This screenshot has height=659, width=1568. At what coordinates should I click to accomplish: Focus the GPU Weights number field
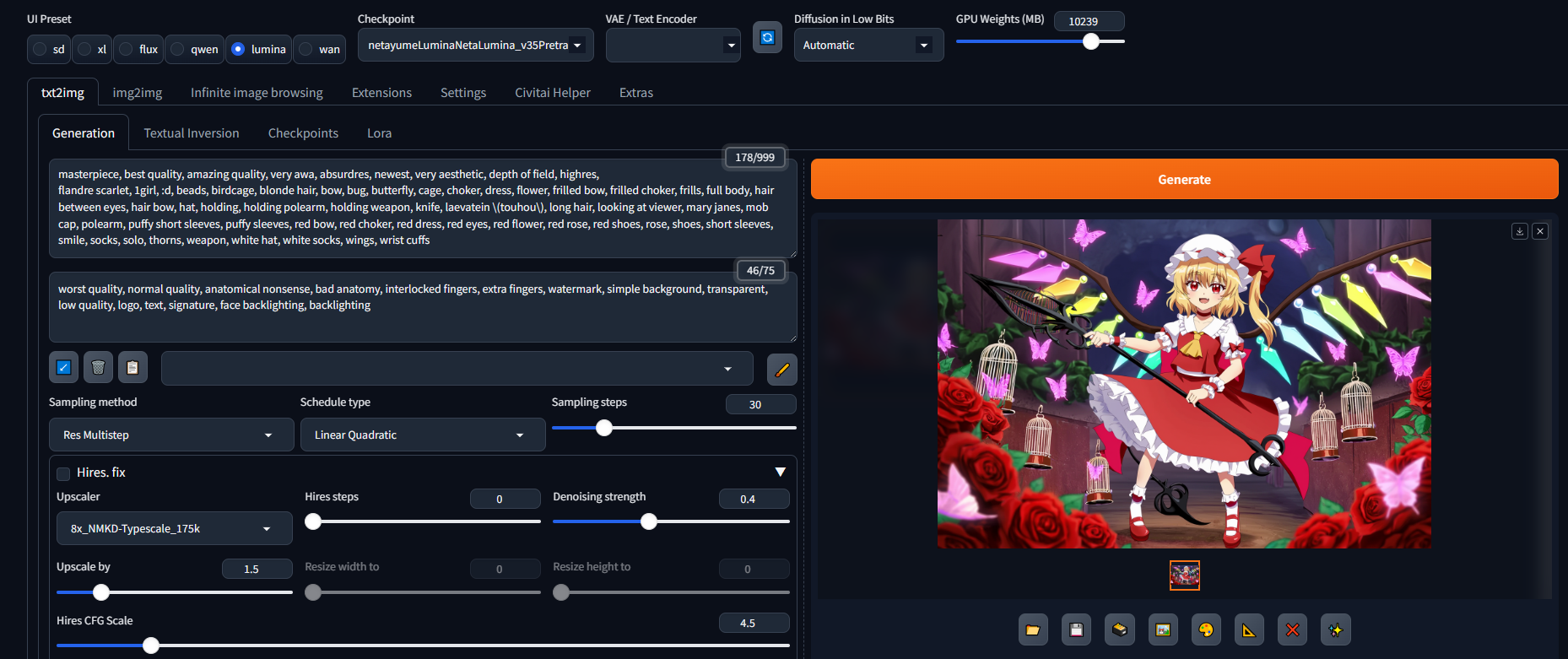[1089, 21]
